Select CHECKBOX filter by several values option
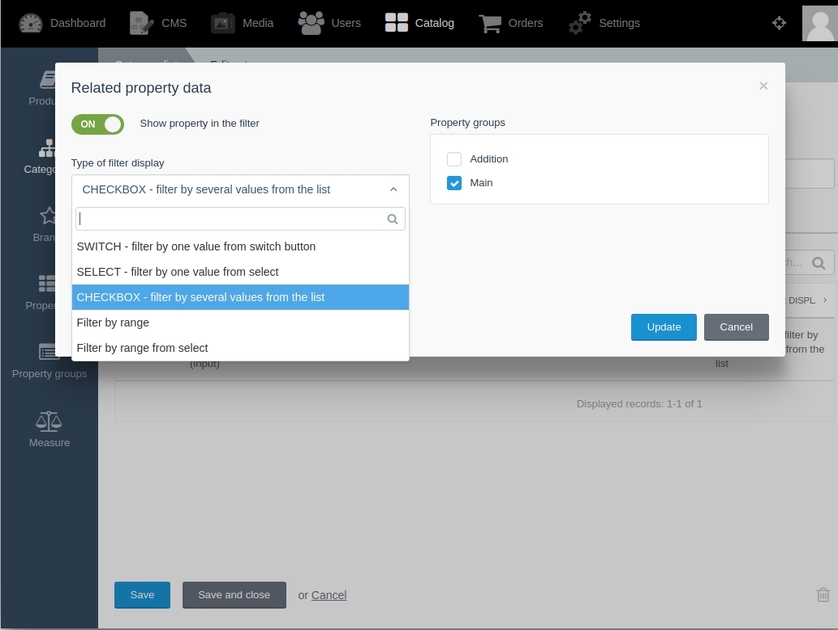The width and height of the screenshot is (838, 630). coord(240,297)
